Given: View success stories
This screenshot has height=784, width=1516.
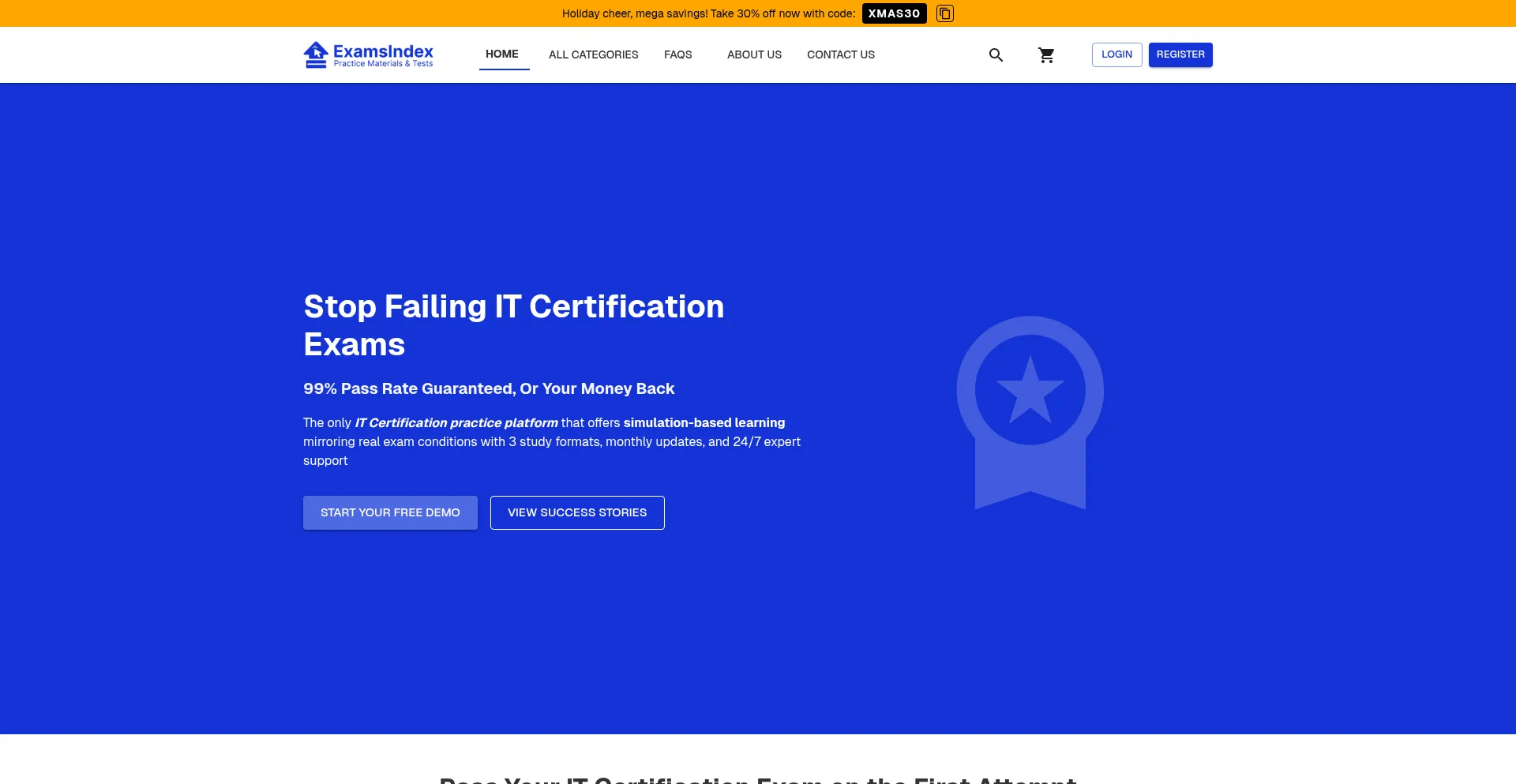Looking at the screenshot, I should click(x=576, y=512).
